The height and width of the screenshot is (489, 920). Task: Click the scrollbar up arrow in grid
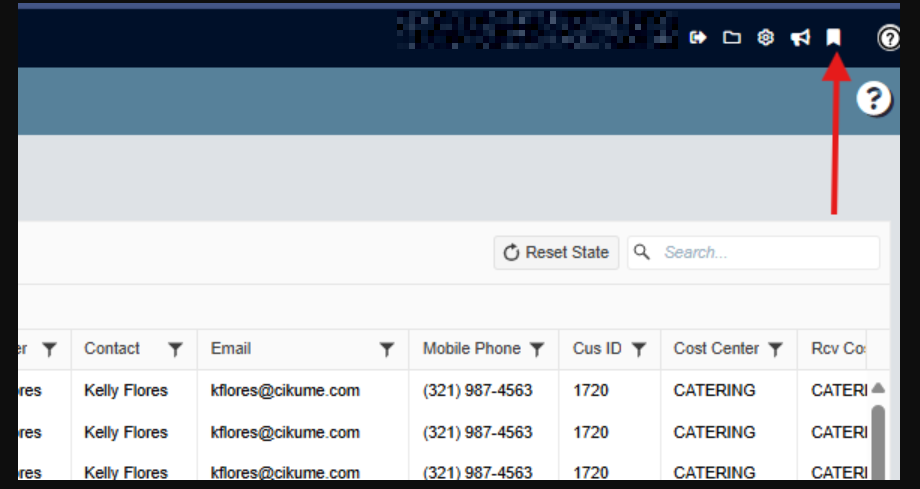878,387
